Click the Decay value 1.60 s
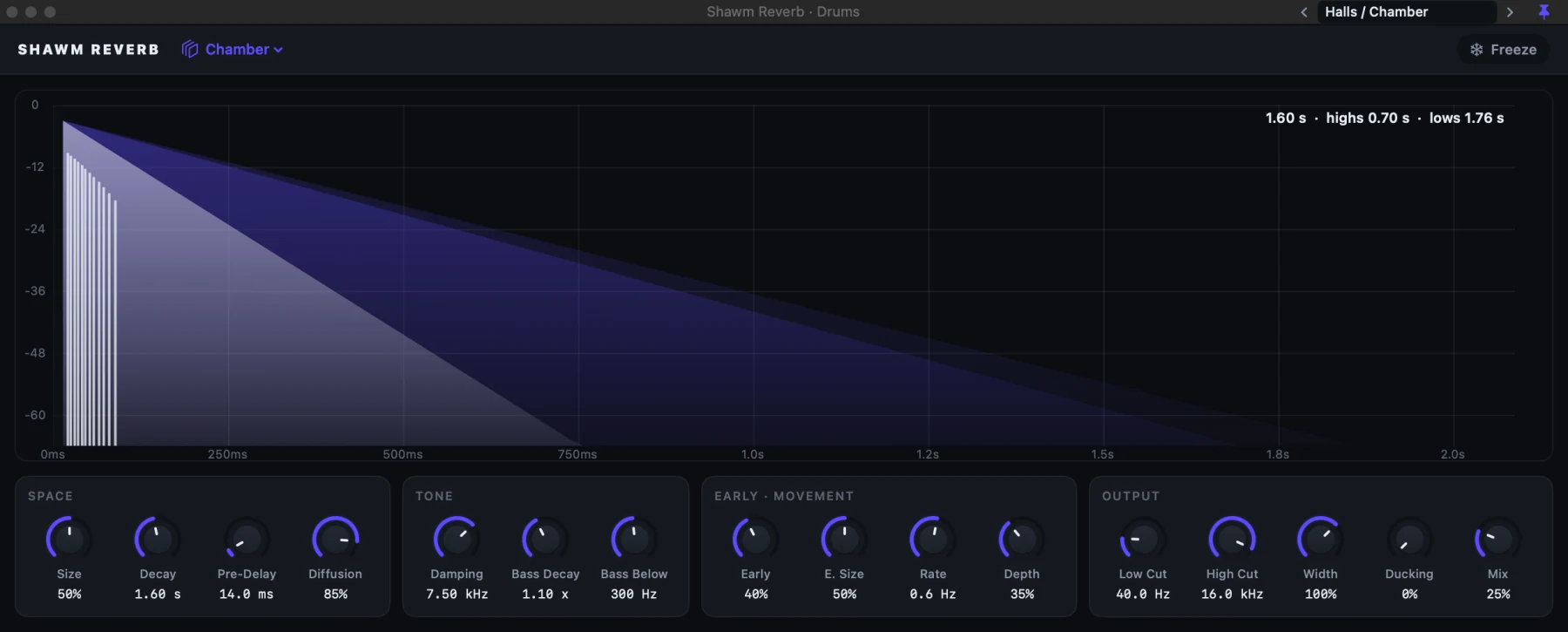This screenshot has width=1568, height=632. coord(158,594)
